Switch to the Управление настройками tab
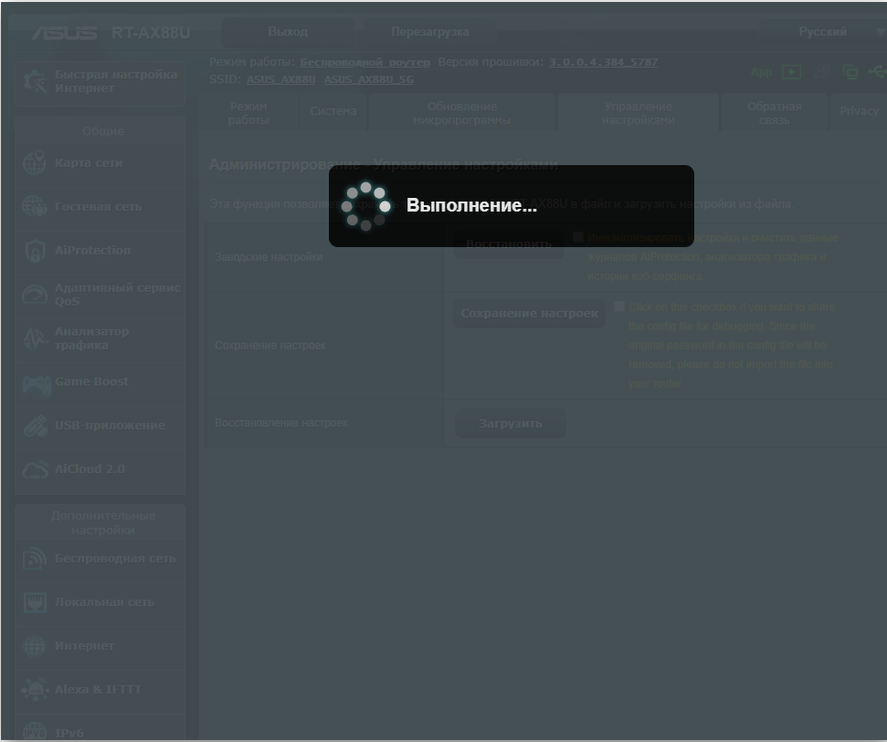Screen dimensions: 887x742 638,113
